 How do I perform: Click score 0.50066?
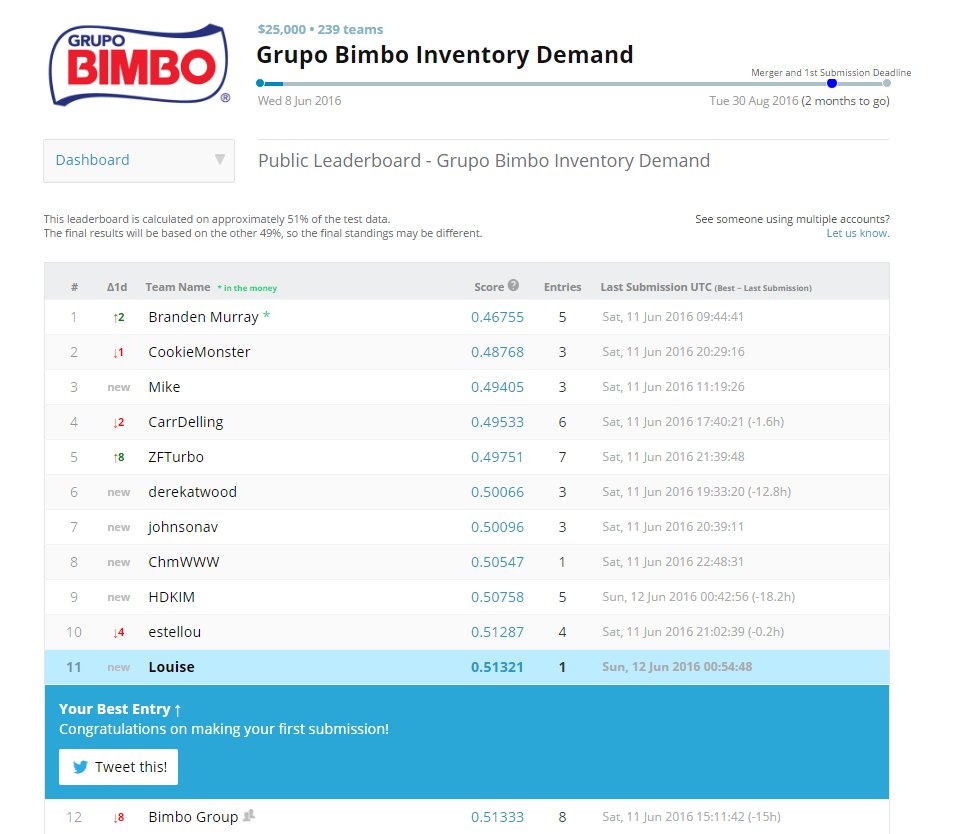[x=497, y=492]
